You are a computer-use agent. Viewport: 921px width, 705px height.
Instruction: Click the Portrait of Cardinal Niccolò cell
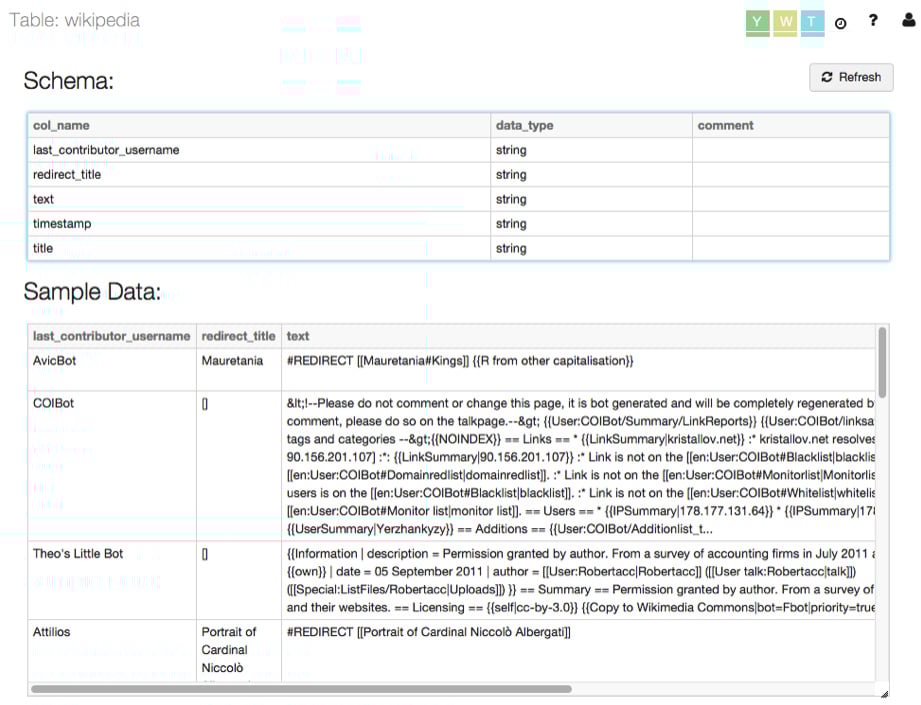pos(239,650)
